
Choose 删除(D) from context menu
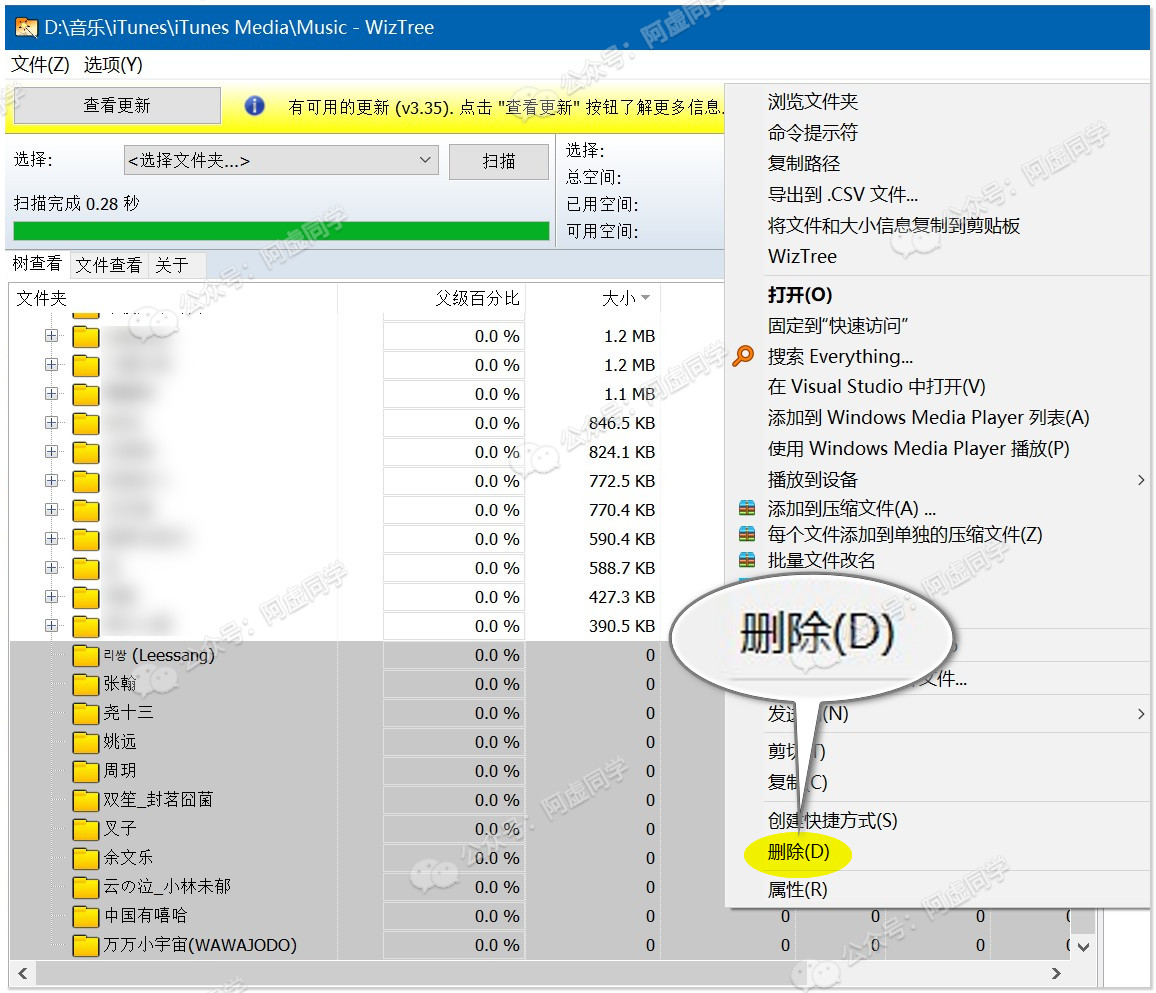point(798,853)
